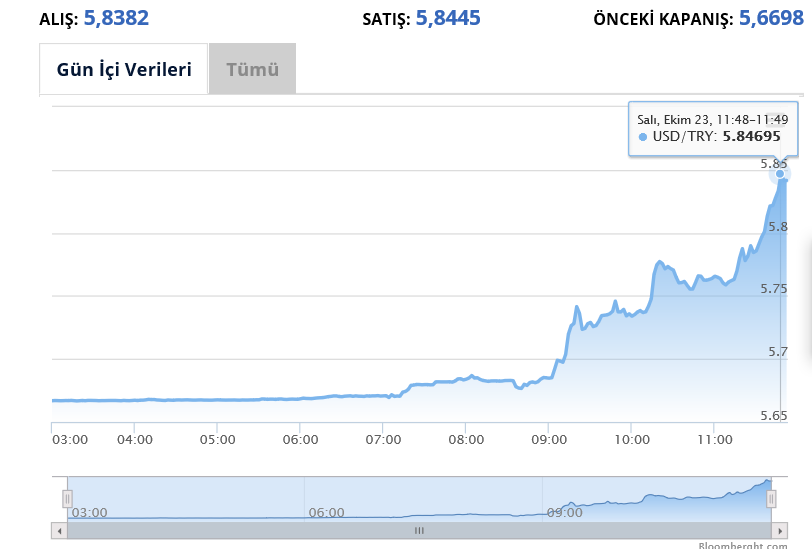Open the Tümü tab
The image size is (812, 549).
[x=252, y=70]
